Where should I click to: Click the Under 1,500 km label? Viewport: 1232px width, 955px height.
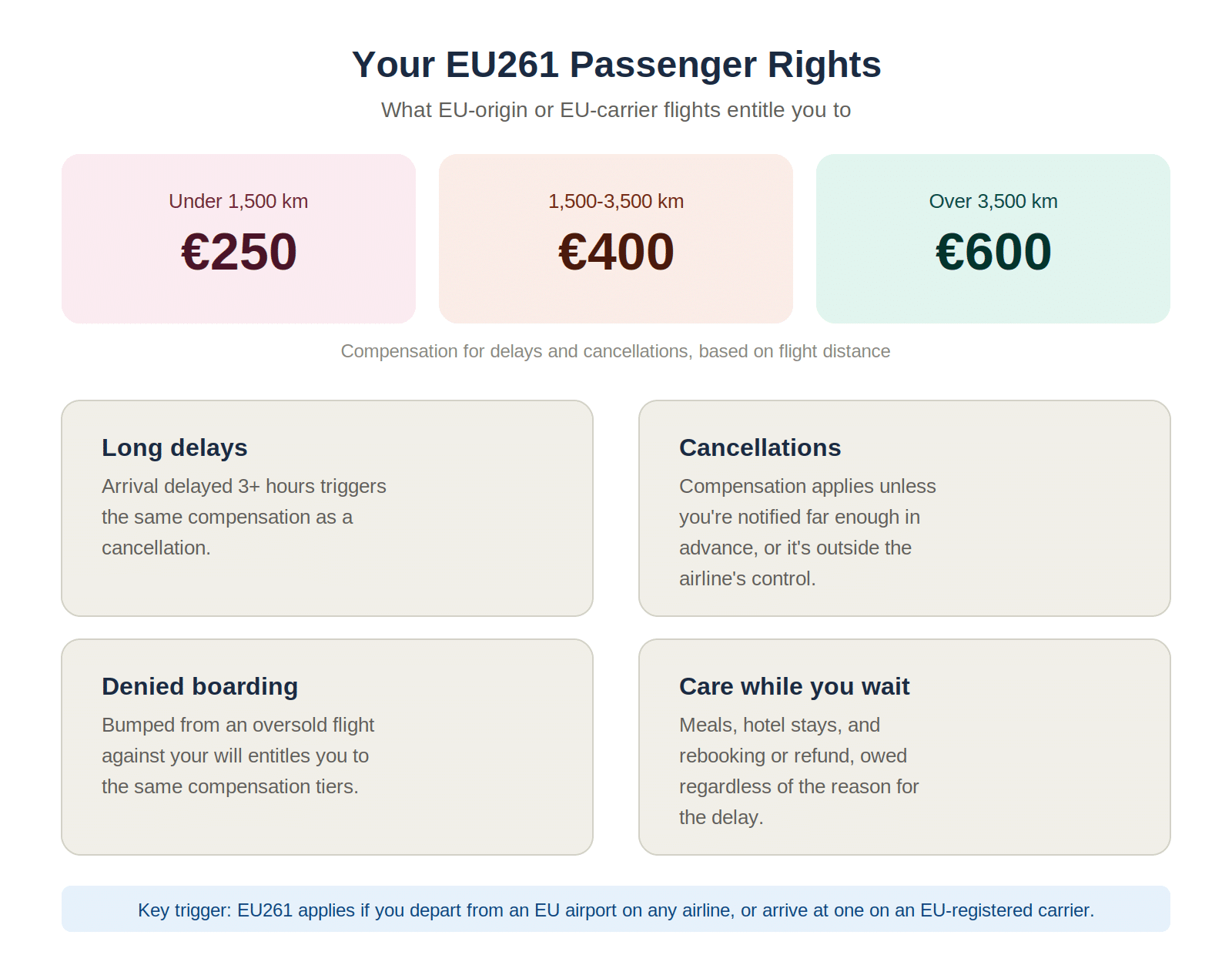pos(239,201)
